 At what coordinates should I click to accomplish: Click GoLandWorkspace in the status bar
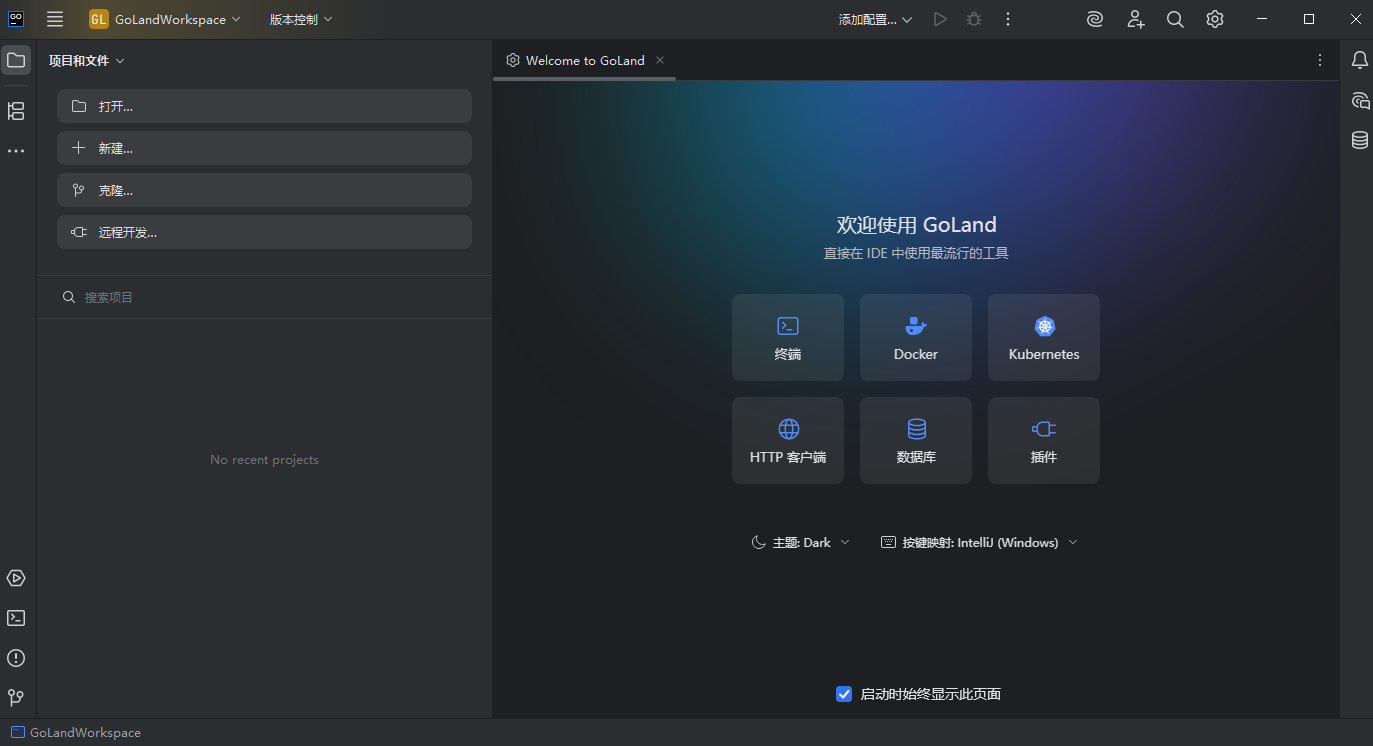[x=76, y=732]
